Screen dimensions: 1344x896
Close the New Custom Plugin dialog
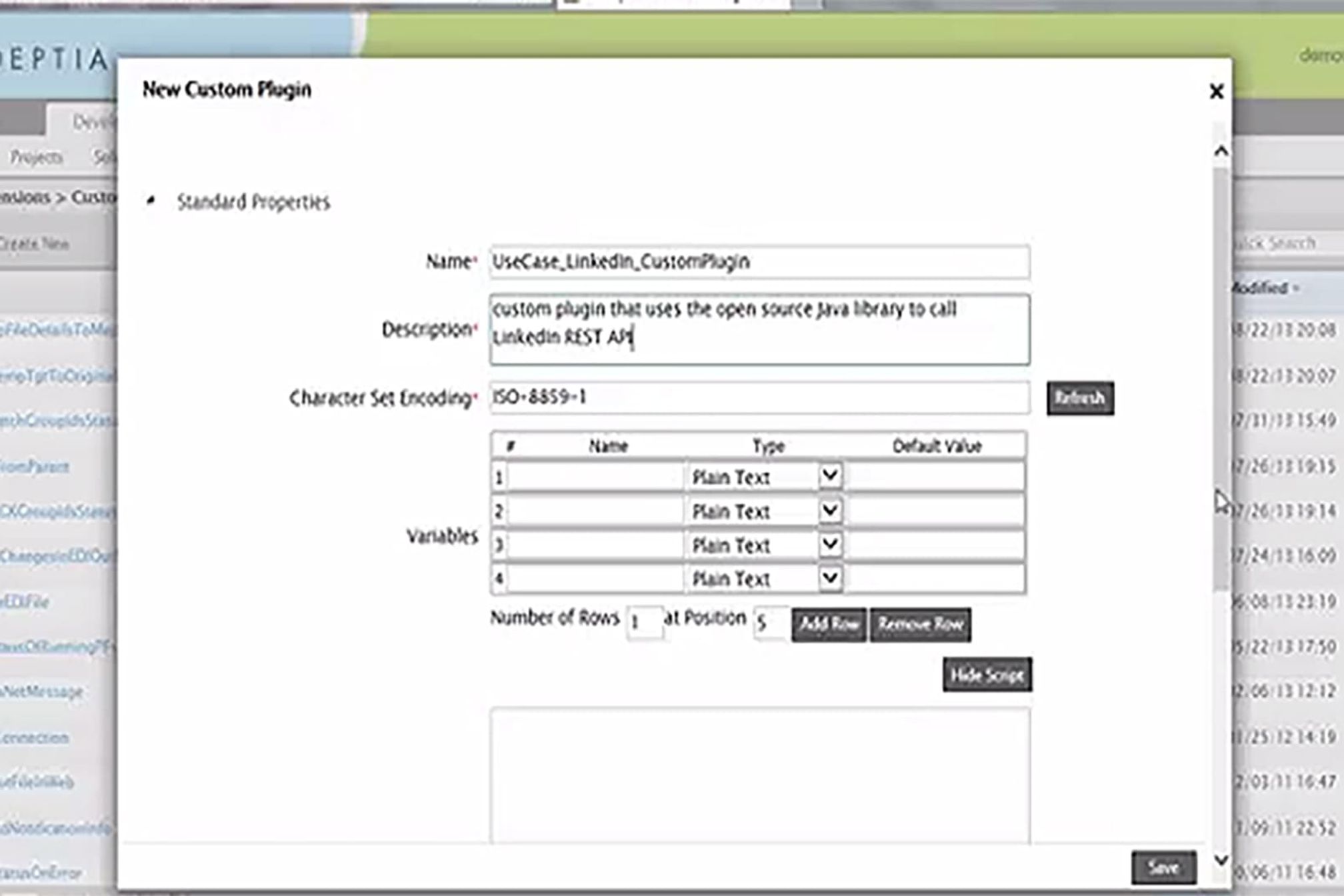[x=1216, y=91]
